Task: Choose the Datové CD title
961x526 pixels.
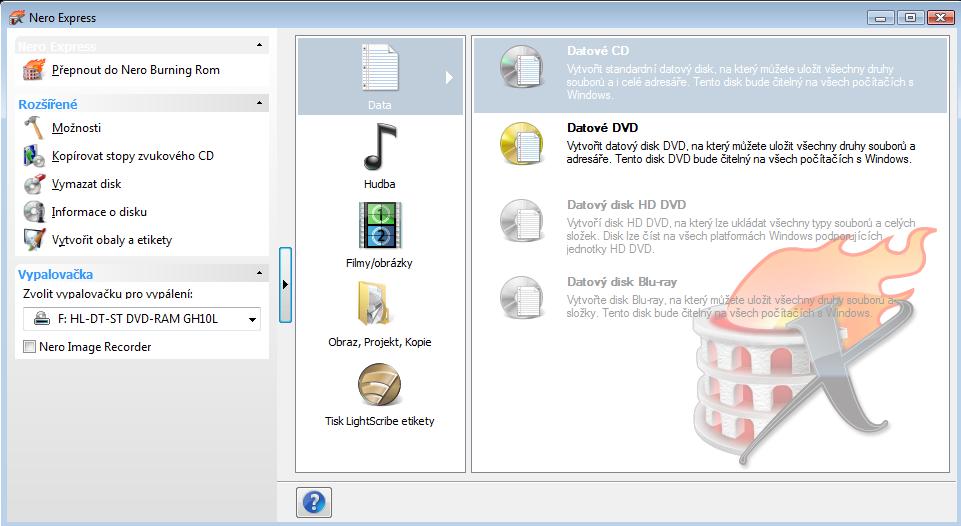Action: [x=598, y=51]
